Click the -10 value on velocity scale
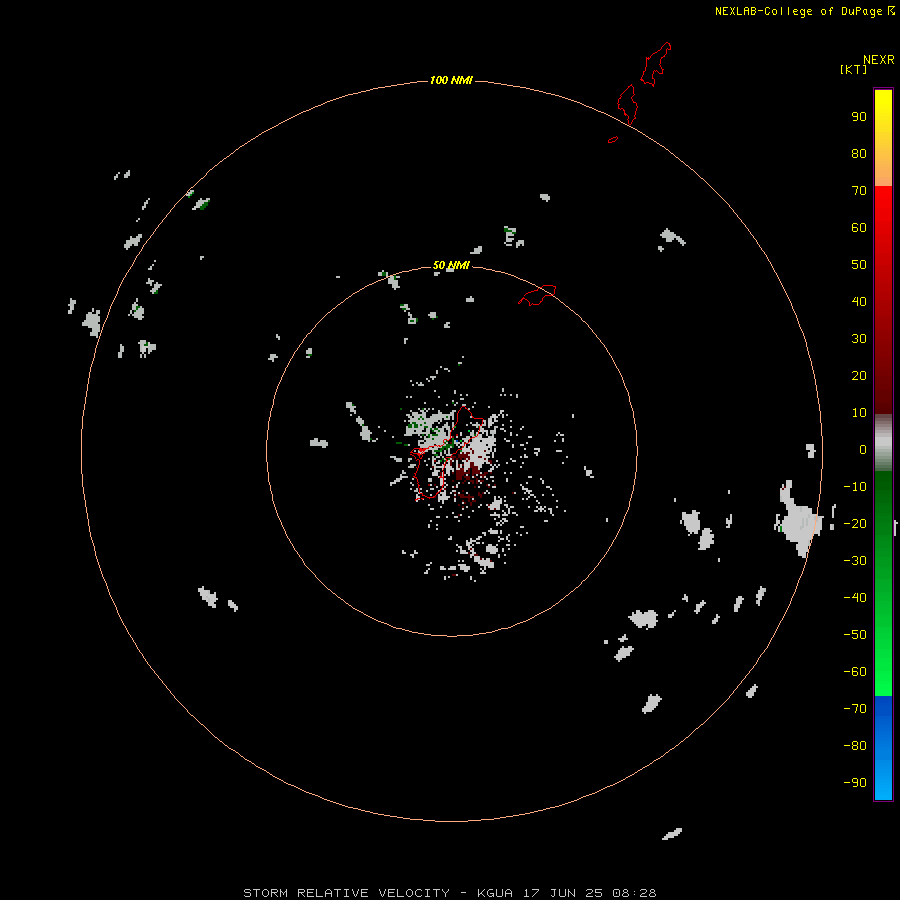 (855, 487)
